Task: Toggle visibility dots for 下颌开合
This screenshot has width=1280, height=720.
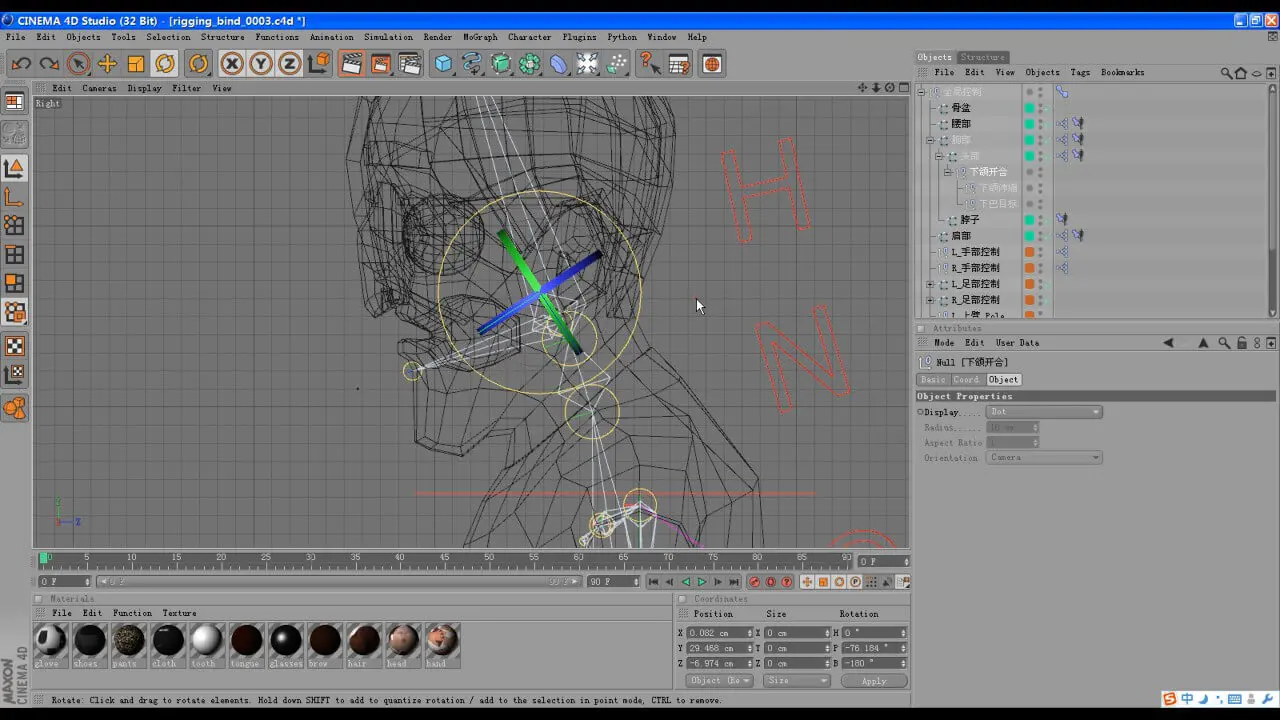Action: (1041, 172)
